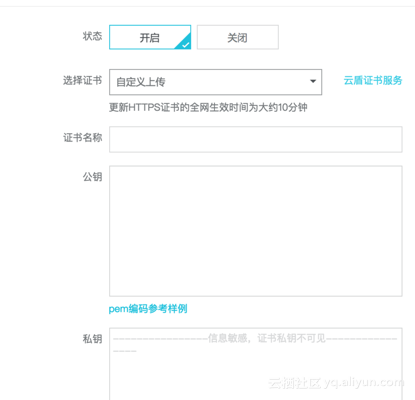The width and height of the screenshot is (415, 400).
Task: Click the 选择证书 field label
Action: (x=83, y=80)
